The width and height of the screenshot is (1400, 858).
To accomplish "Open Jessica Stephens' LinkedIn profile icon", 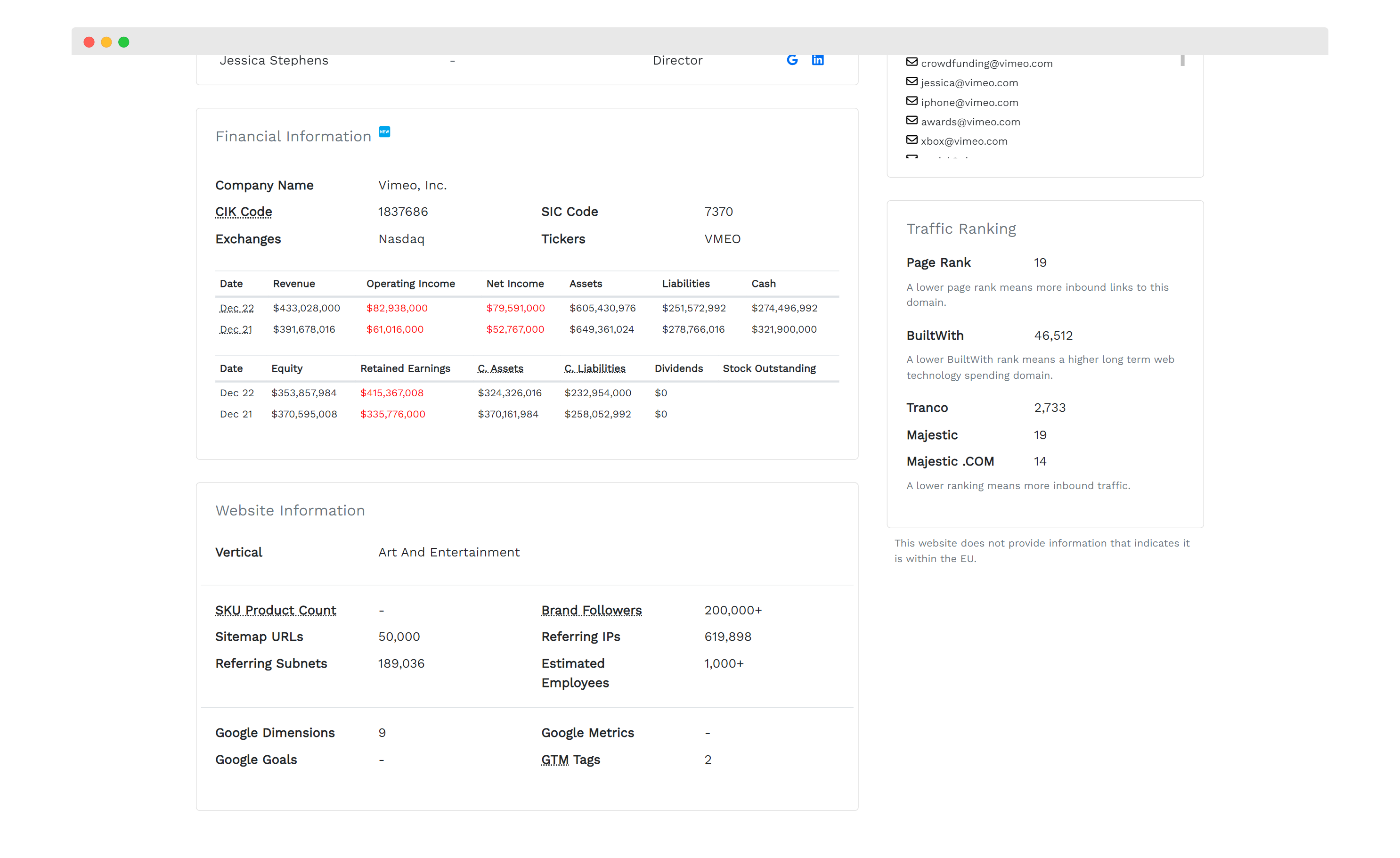I will (x=818, y=60).
